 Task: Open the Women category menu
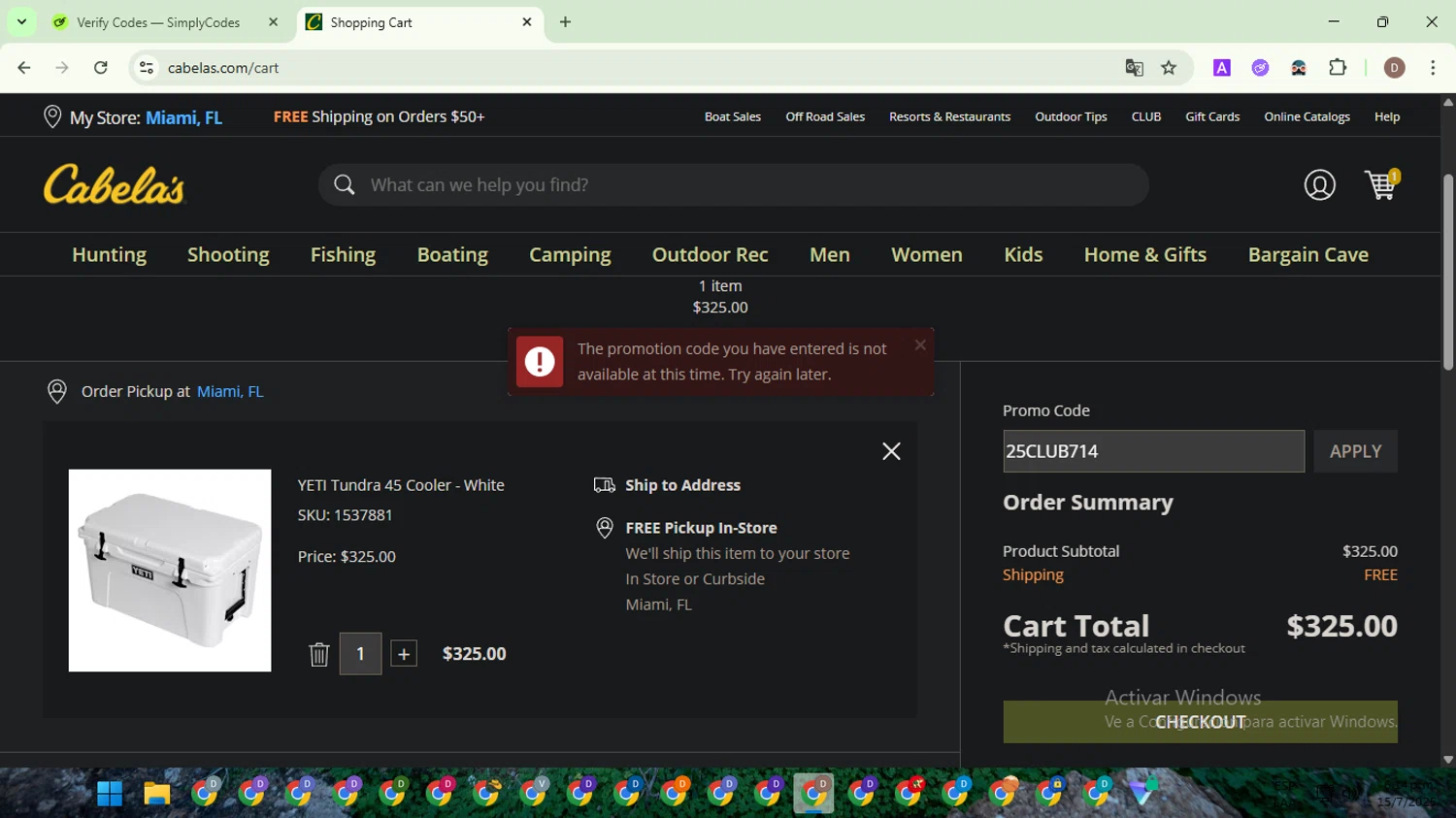(x=927, y=254)
